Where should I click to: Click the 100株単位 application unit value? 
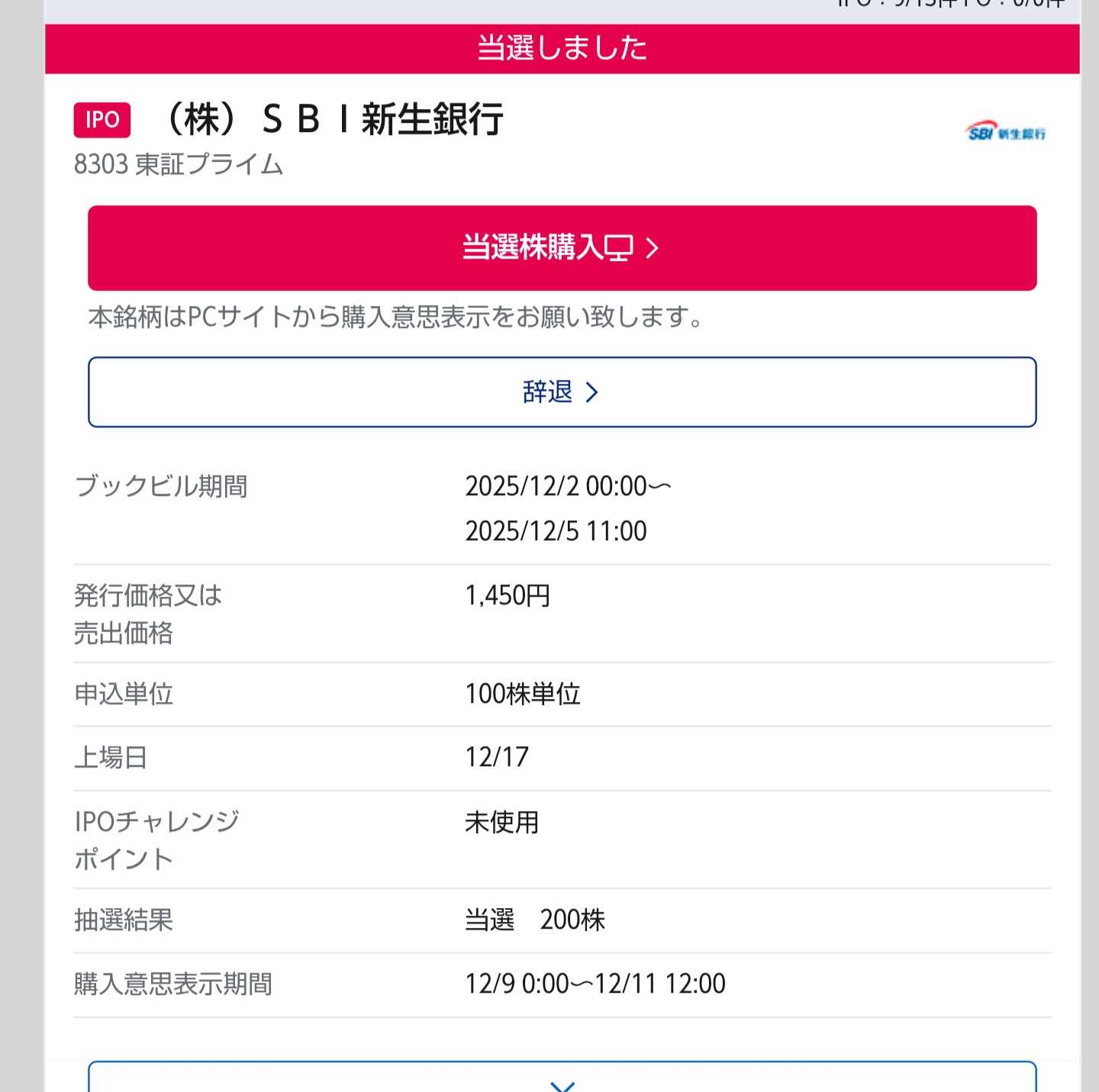click(x=524, y=694)
